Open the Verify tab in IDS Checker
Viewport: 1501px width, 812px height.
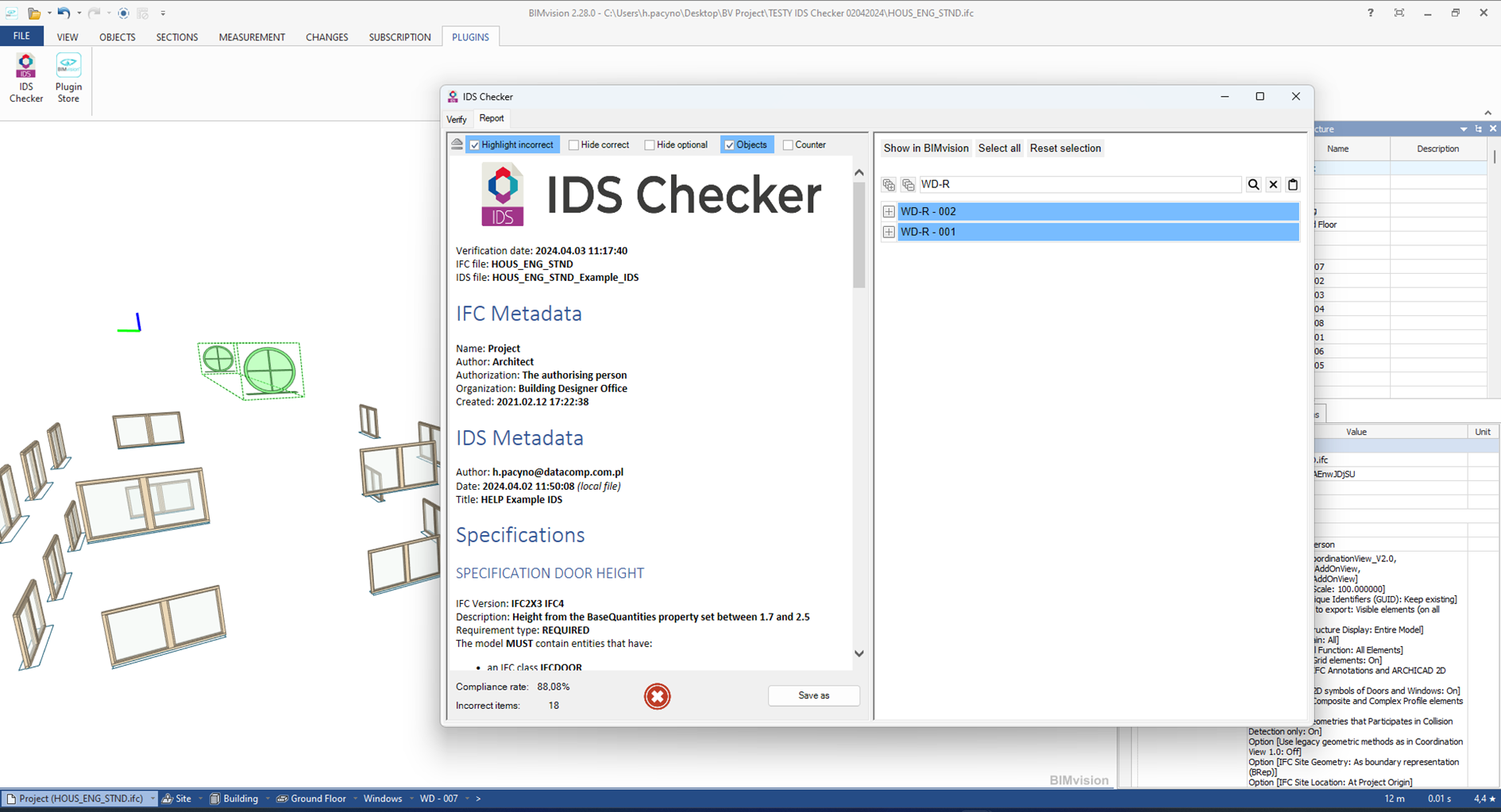457,119
